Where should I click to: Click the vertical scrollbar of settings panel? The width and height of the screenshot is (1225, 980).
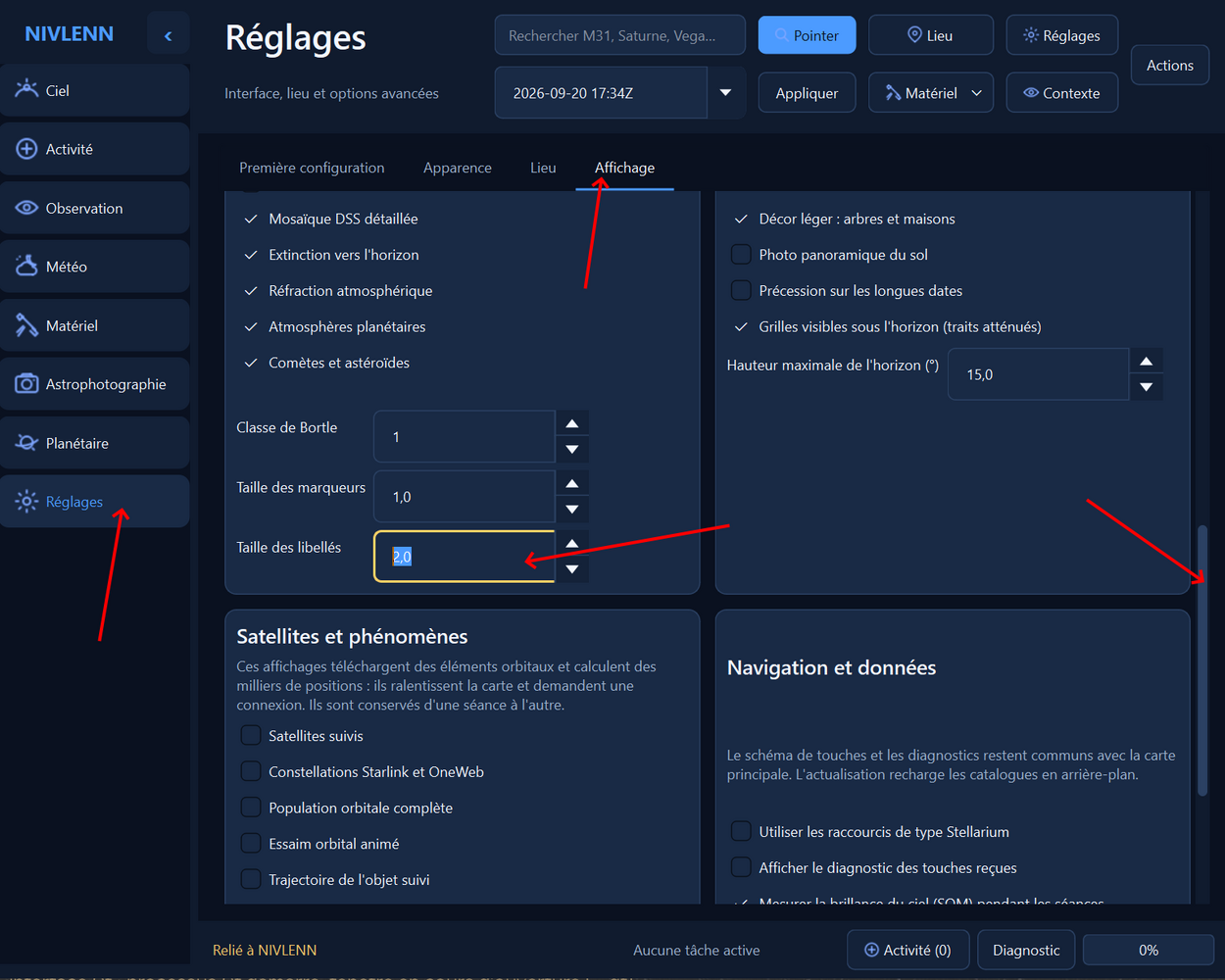point(1202,661)
